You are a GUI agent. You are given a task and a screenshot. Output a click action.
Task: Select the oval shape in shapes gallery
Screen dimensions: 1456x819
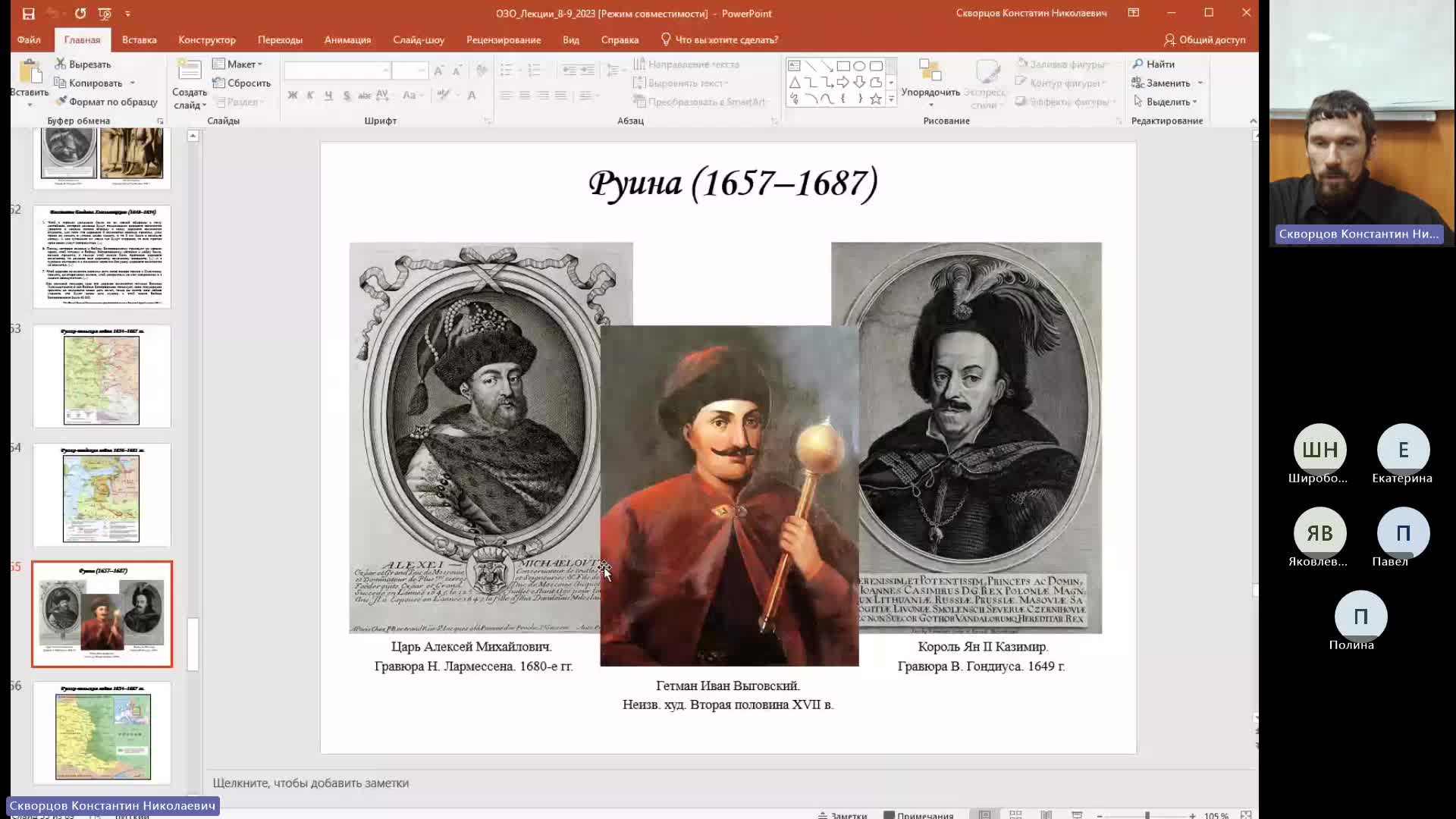859,66
